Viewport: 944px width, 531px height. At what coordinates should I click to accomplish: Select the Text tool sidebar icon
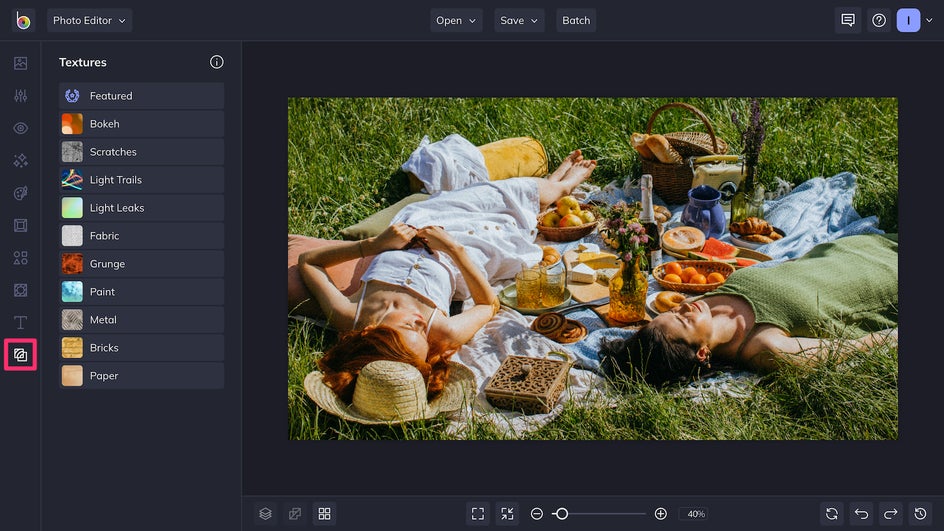[x=20, y=323]
